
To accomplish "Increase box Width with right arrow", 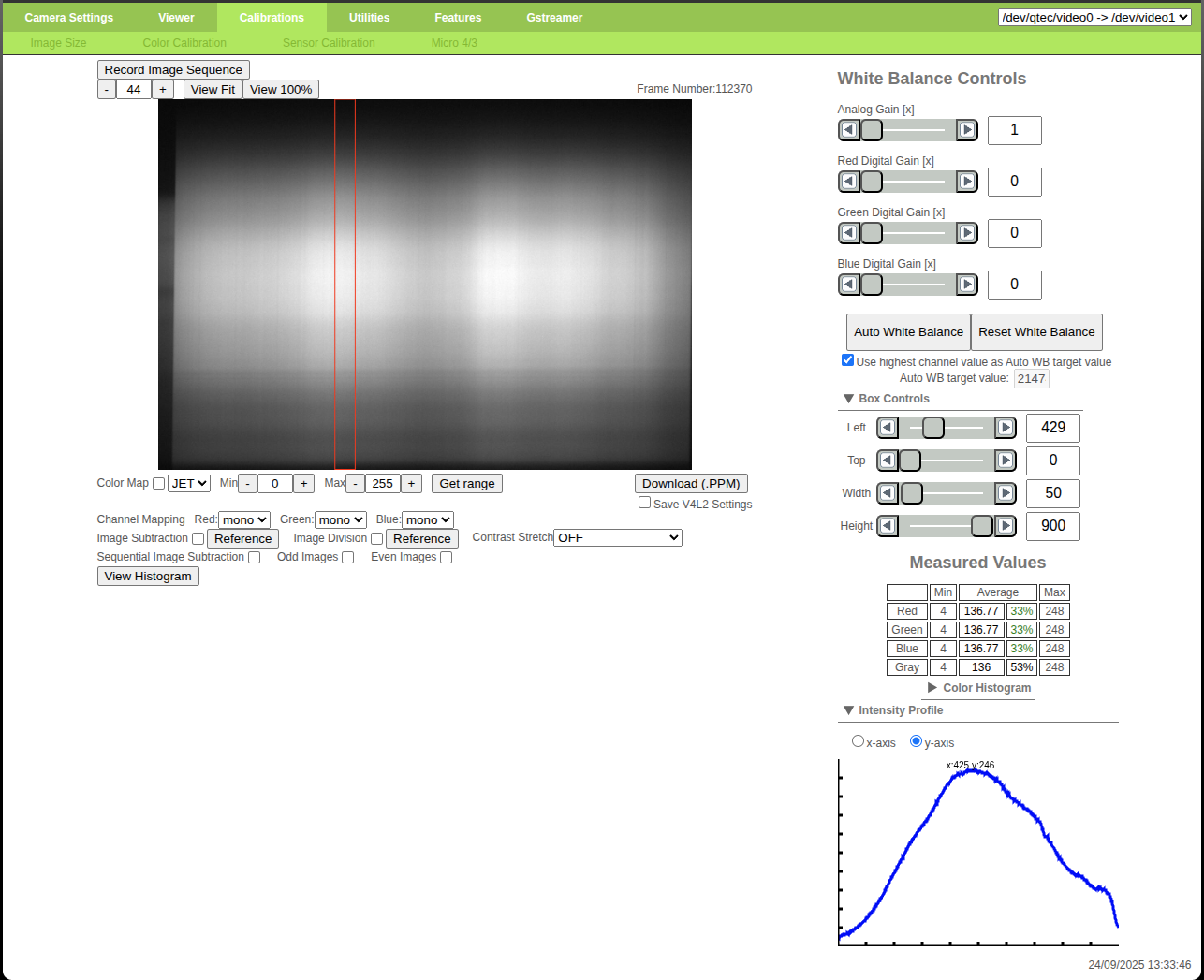I will point(1006,493).
